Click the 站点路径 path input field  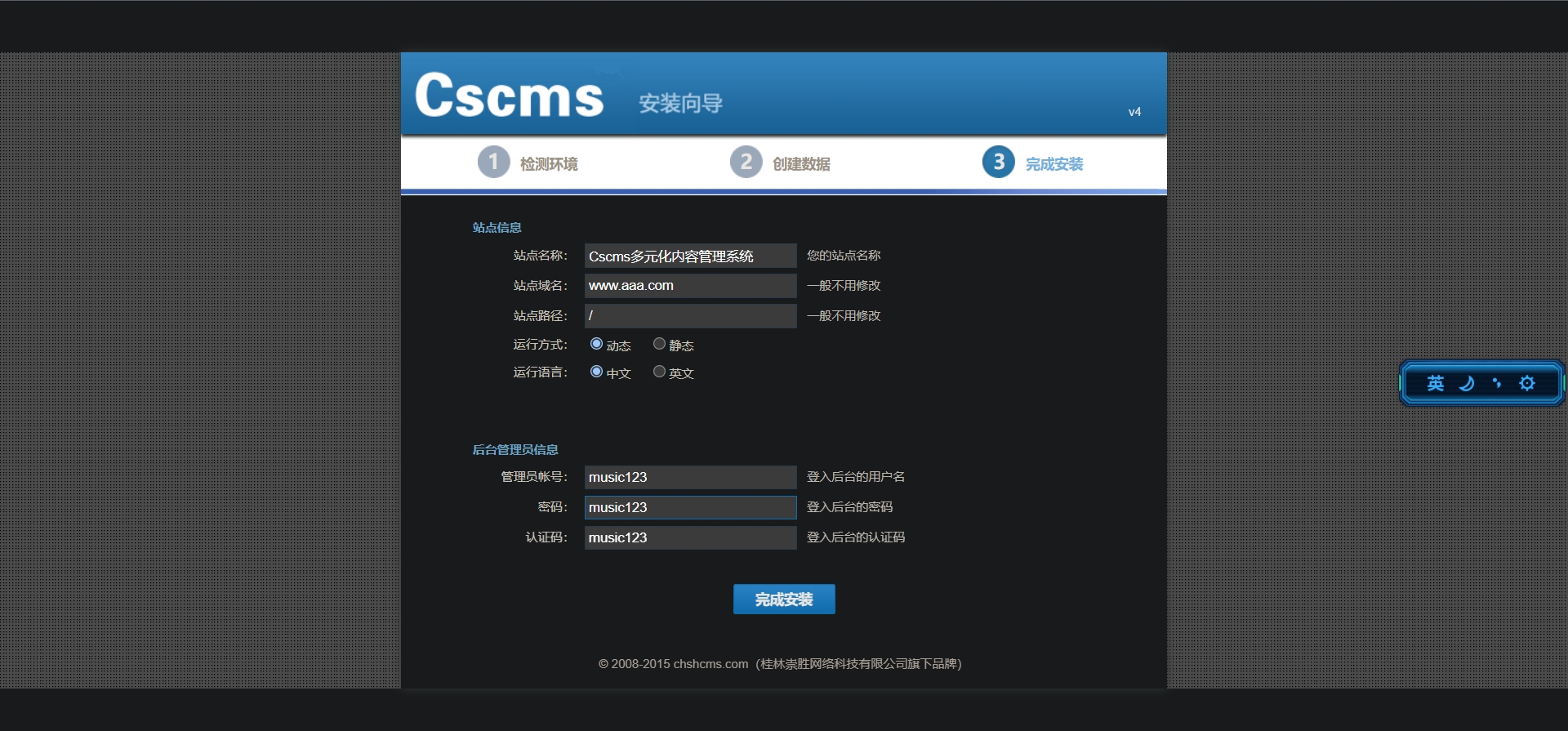click(690, 316)
